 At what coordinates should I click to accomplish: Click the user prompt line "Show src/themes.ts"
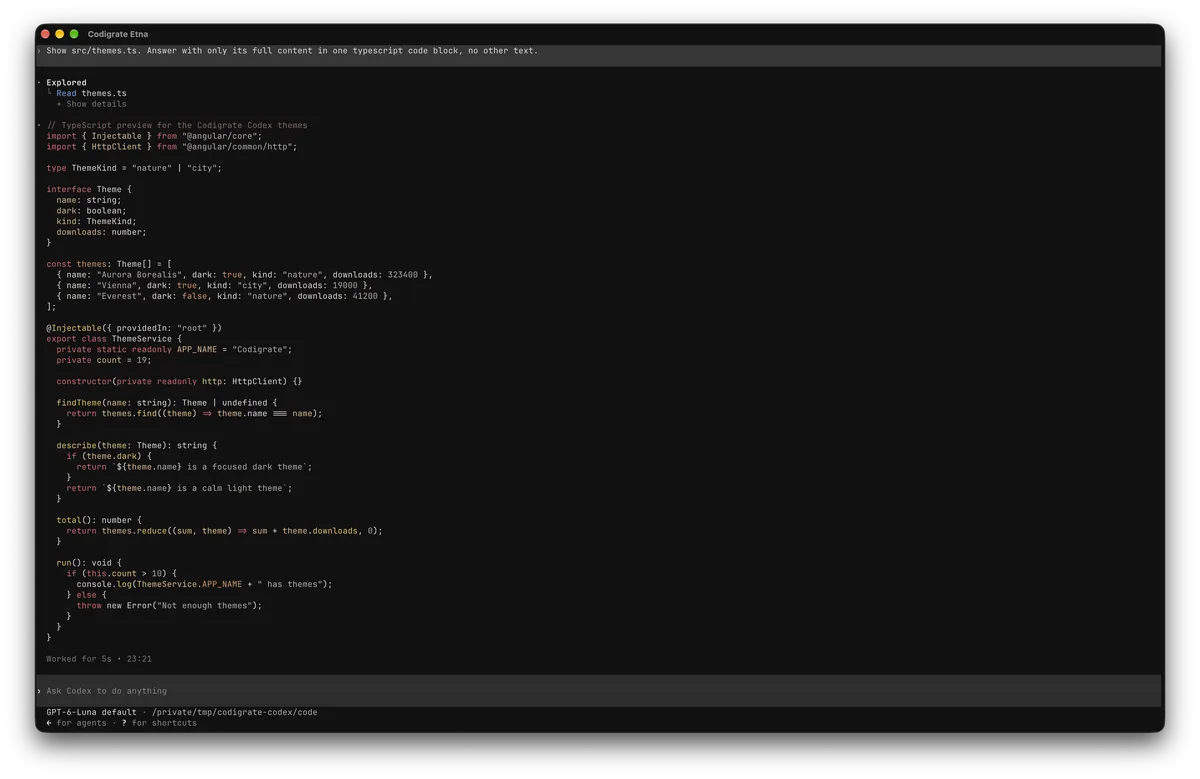[292, 50]
